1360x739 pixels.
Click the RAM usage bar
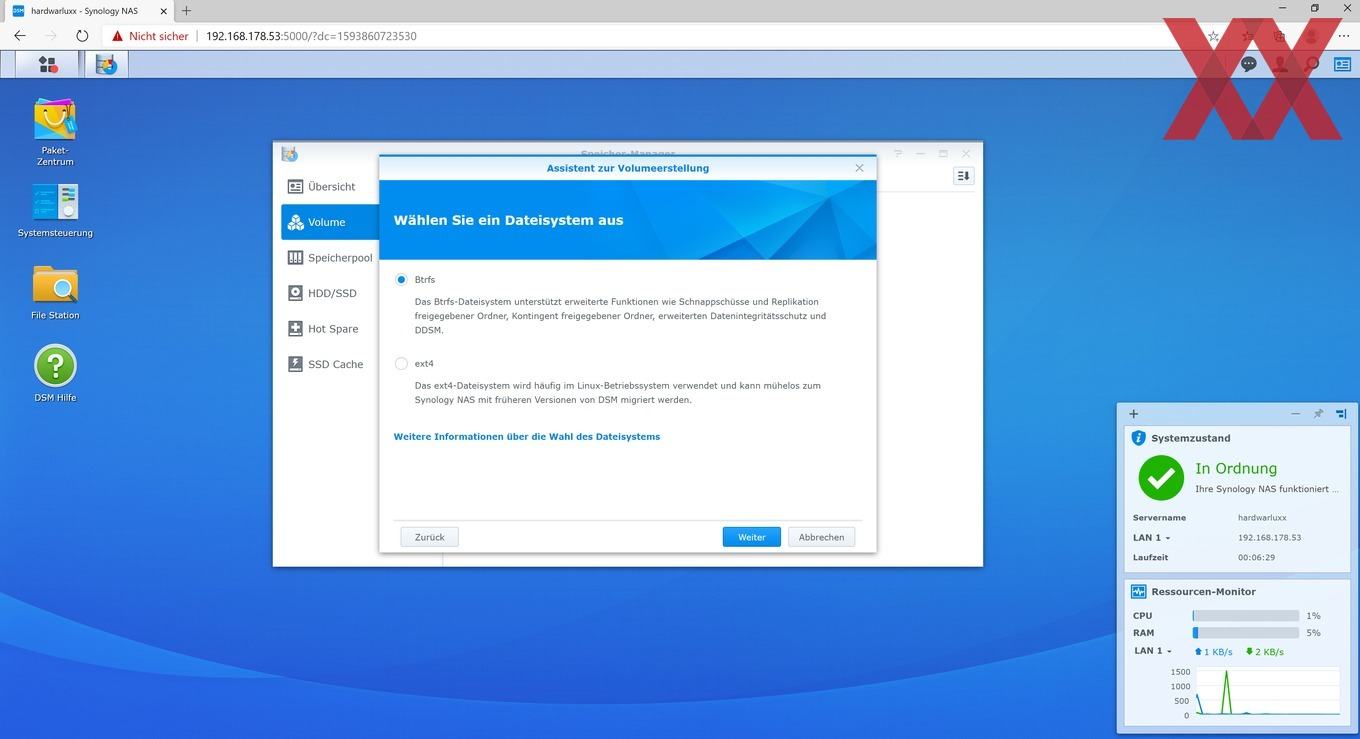tap(1245, 633)
